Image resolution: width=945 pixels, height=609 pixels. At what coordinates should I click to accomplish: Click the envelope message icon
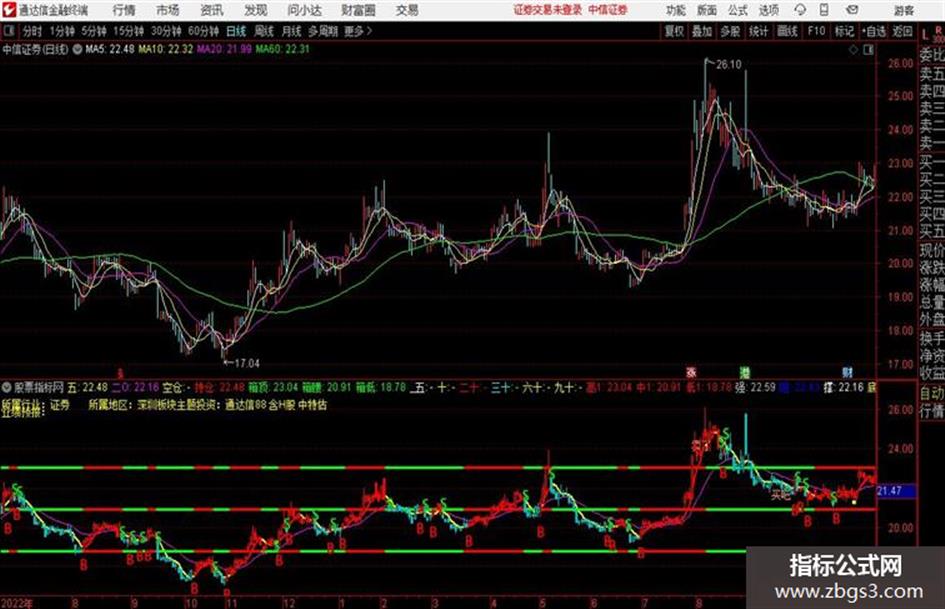(x=852, y=10)
